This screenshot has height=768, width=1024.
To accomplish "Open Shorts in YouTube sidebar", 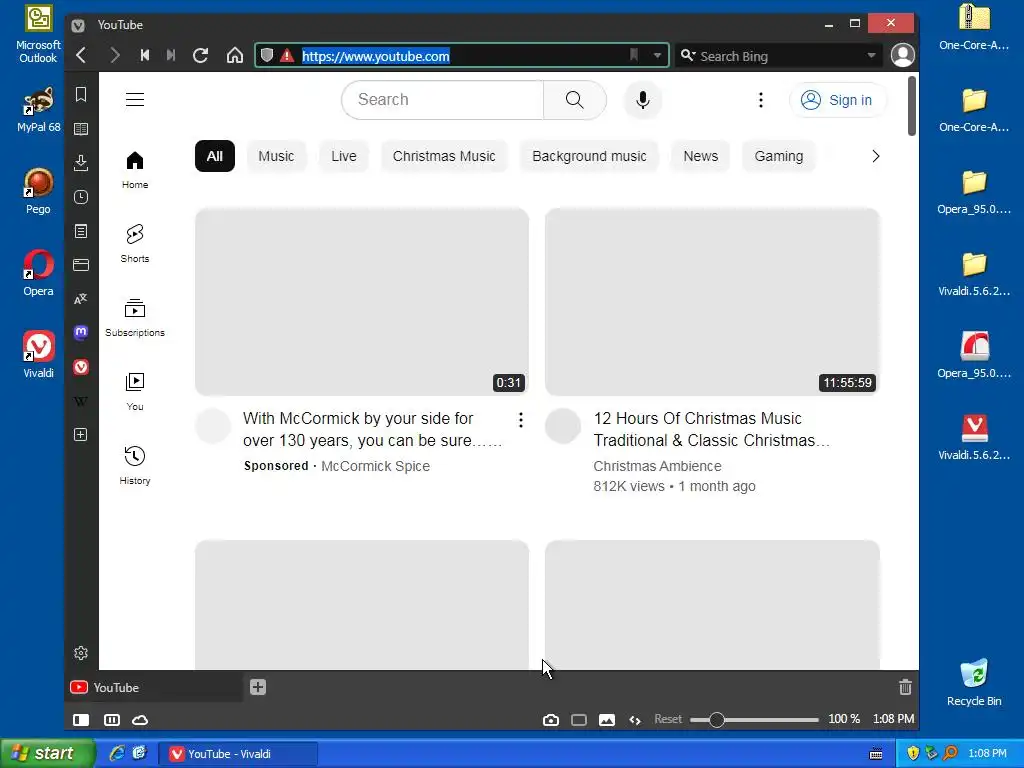I will [x=135, y=244].
